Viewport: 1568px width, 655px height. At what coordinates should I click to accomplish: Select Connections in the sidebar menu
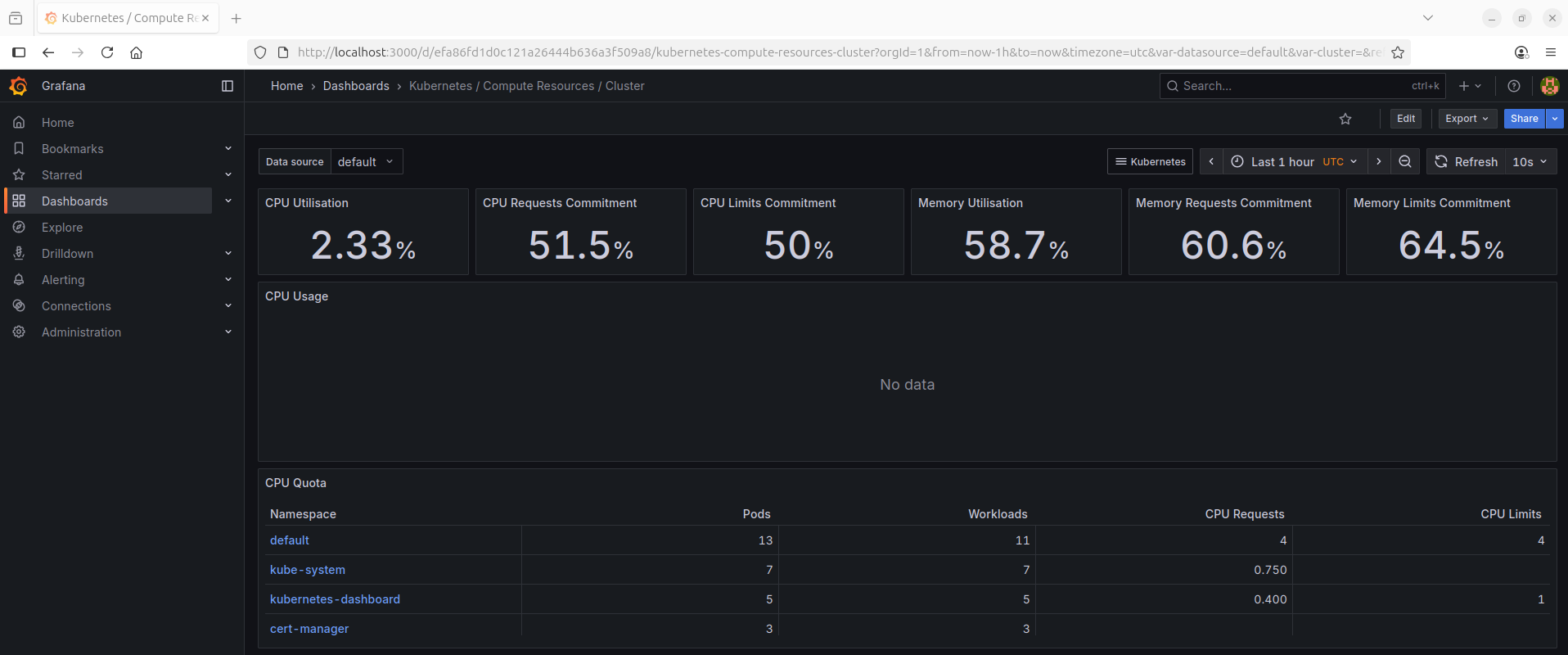tap(76, 306)
